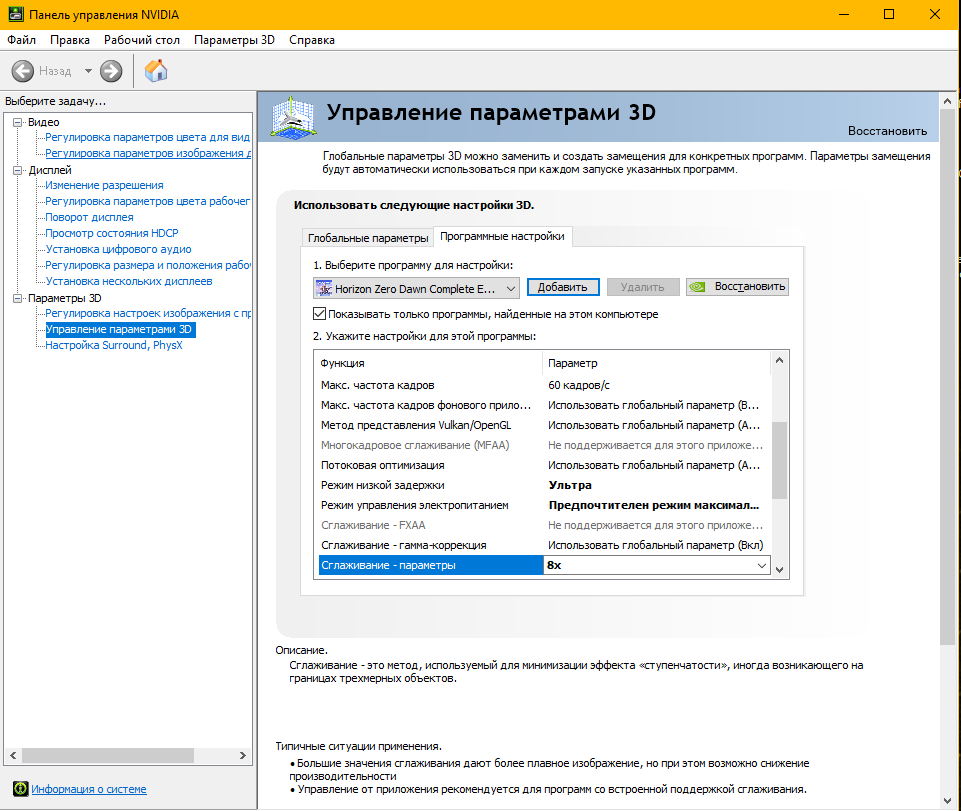Go forward with the forward arrow icon

(111, 71)
